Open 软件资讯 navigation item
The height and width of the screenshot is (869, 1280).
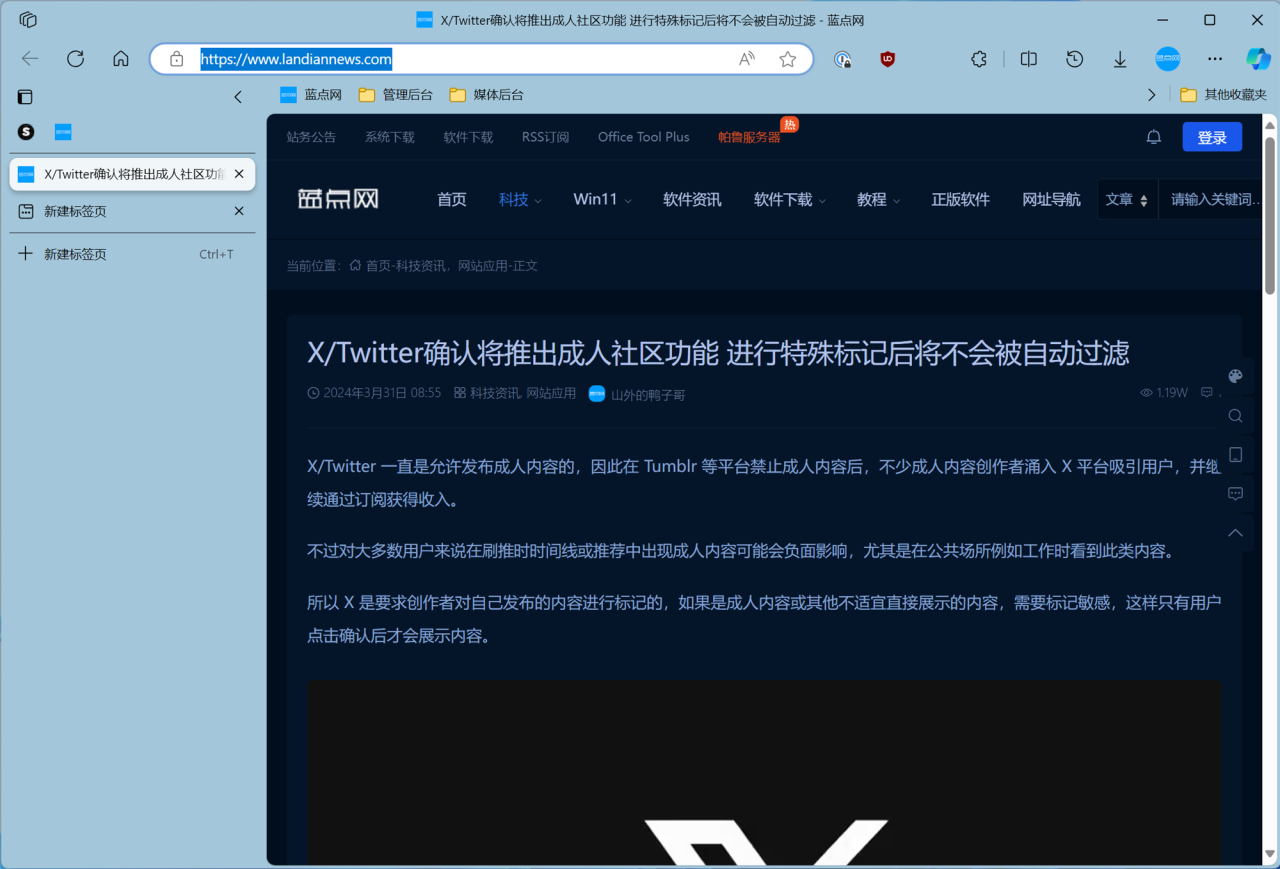[692, 199]
